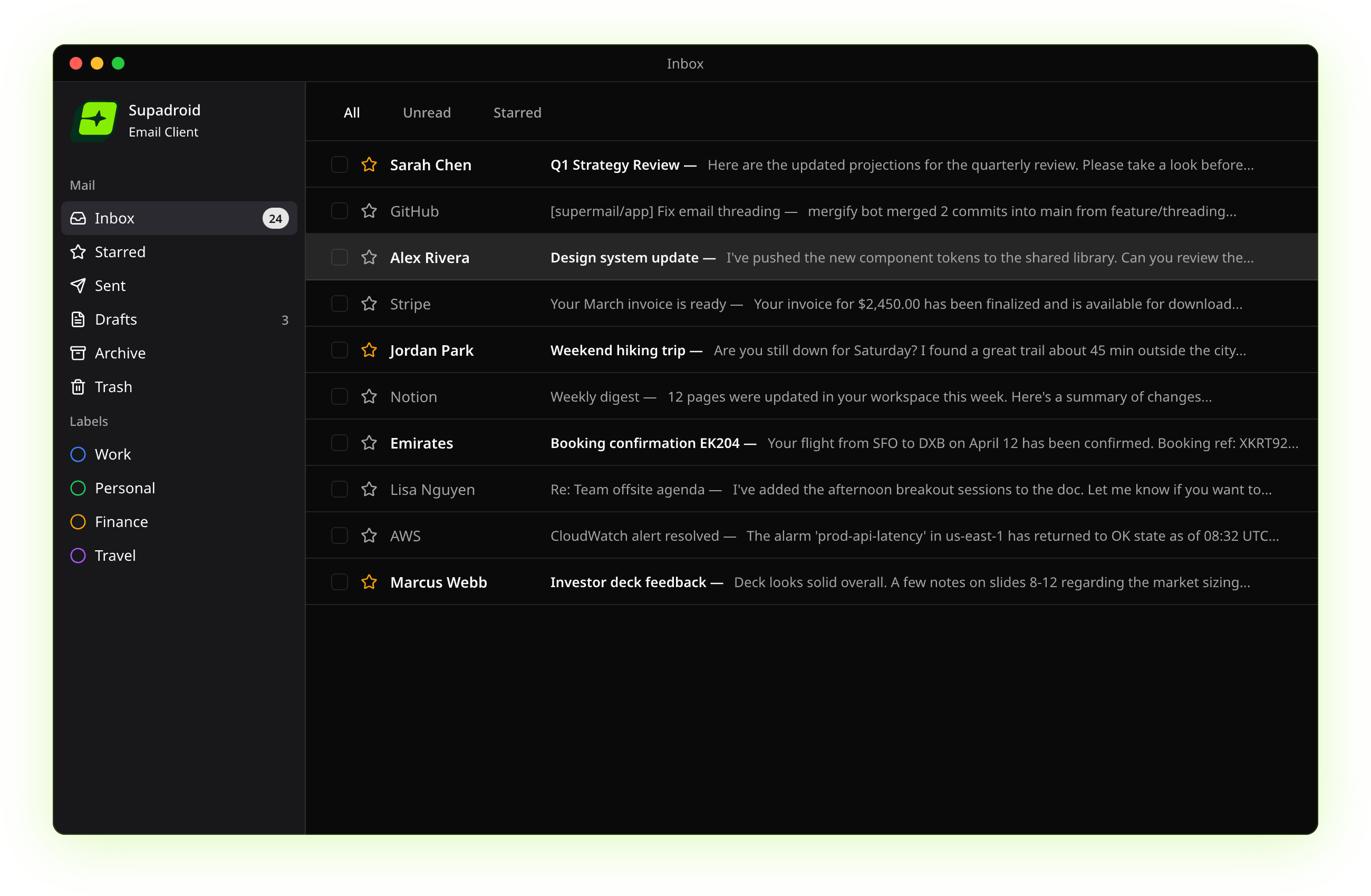Image resolution: width=1371 pixels, height=896 pixels.
Task: Click the Trash can icon
Action: coord(79,387)
